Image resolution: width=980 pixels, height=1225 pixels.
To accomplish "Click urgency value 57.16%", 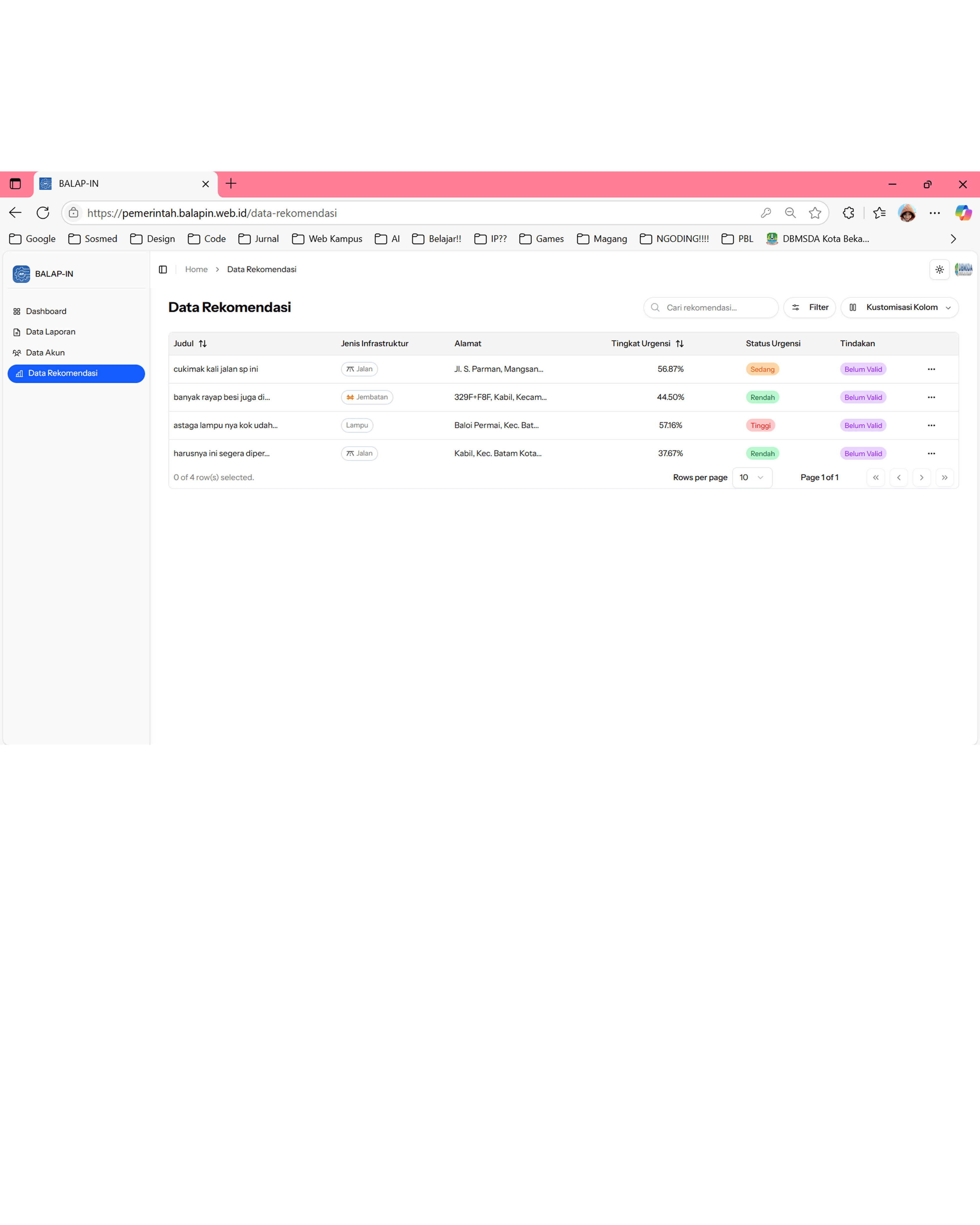I will tap(670, 426).
